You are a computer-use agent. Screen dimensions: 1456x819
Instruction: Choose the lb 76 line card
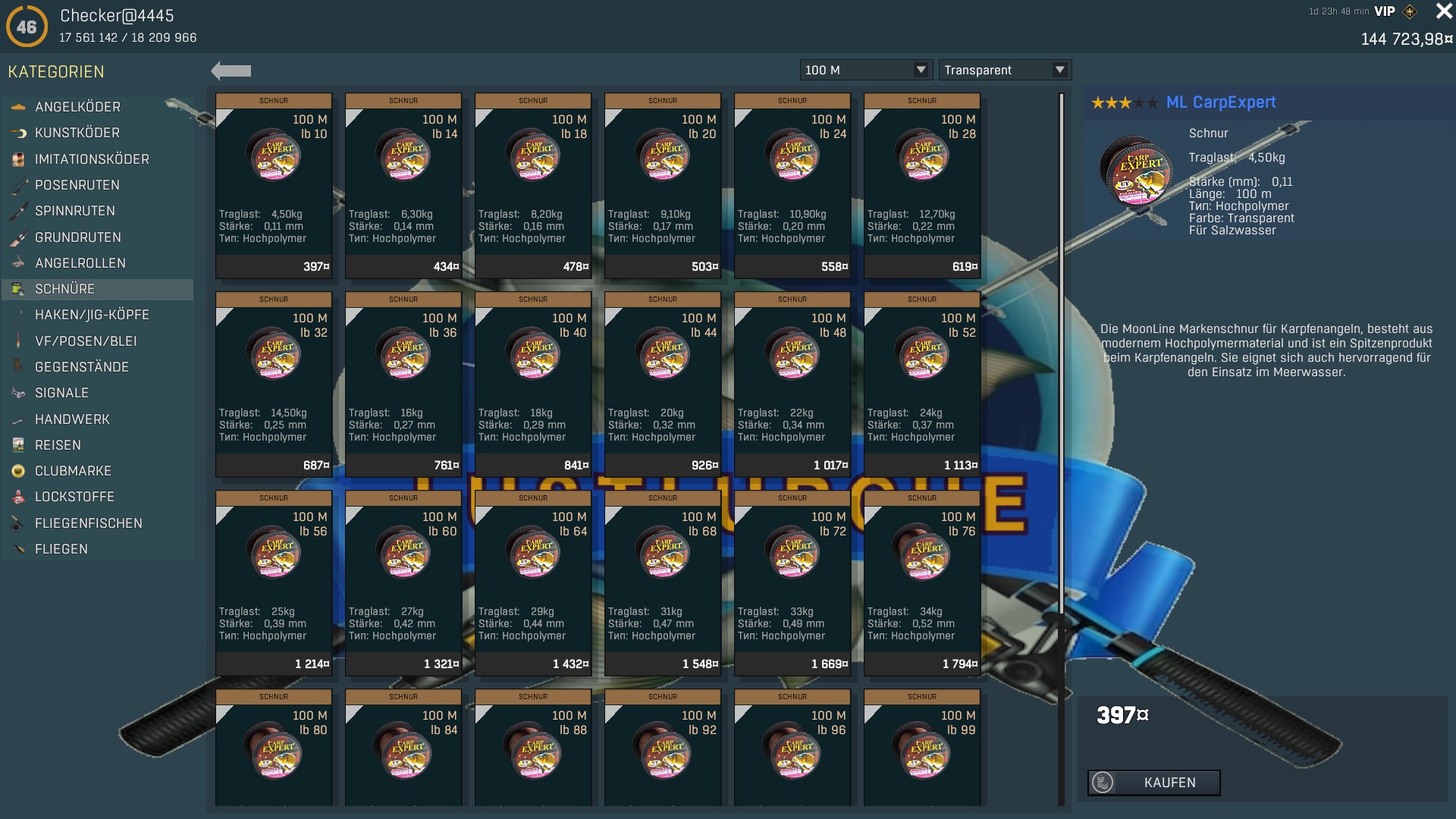pyautogui.click(x=922, y=583)
